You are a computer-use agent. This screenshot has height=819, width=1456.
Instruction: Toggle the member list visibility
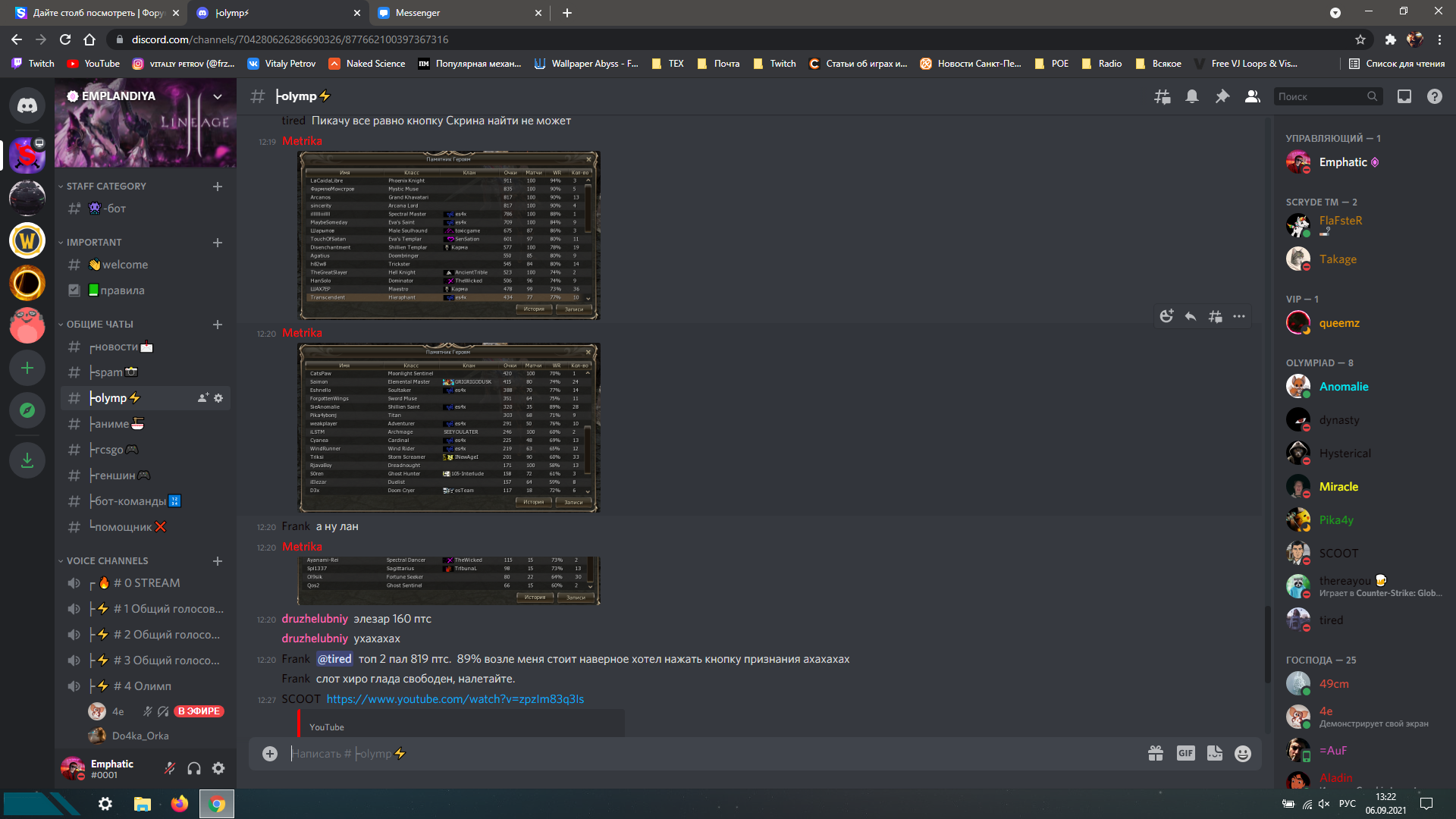[x=1252, y=96]
